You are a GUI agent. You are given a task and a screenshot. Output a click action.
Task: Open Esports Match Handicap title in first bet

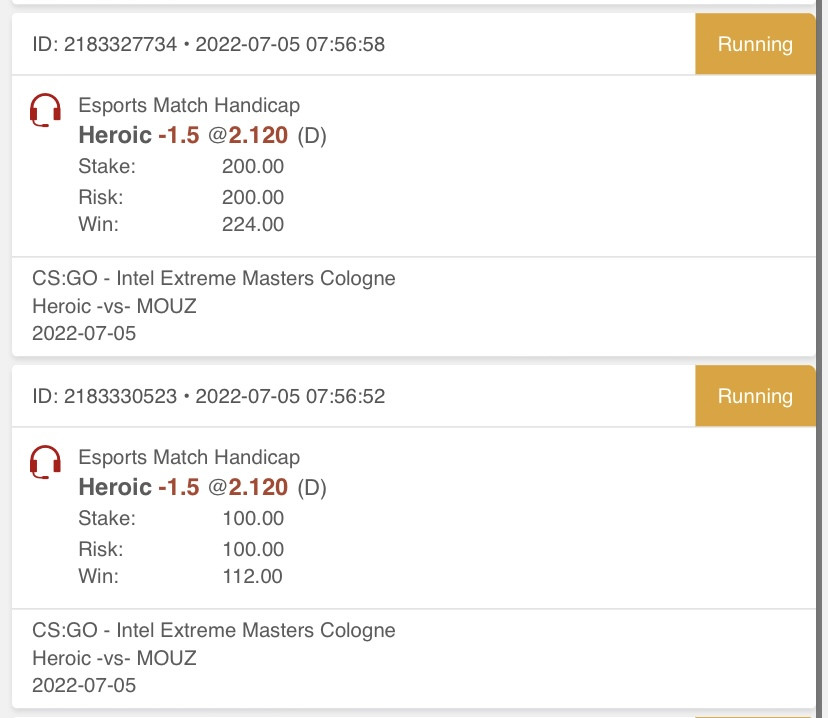(x=189, y=105)
